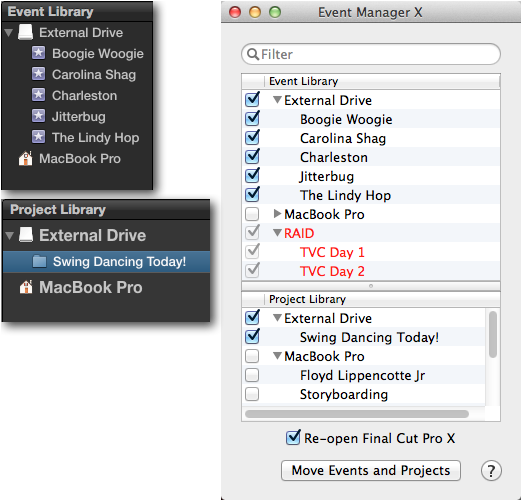Screen dimensions: 521x500
Task: Click the Charleston event star icon
Action: 38,95
